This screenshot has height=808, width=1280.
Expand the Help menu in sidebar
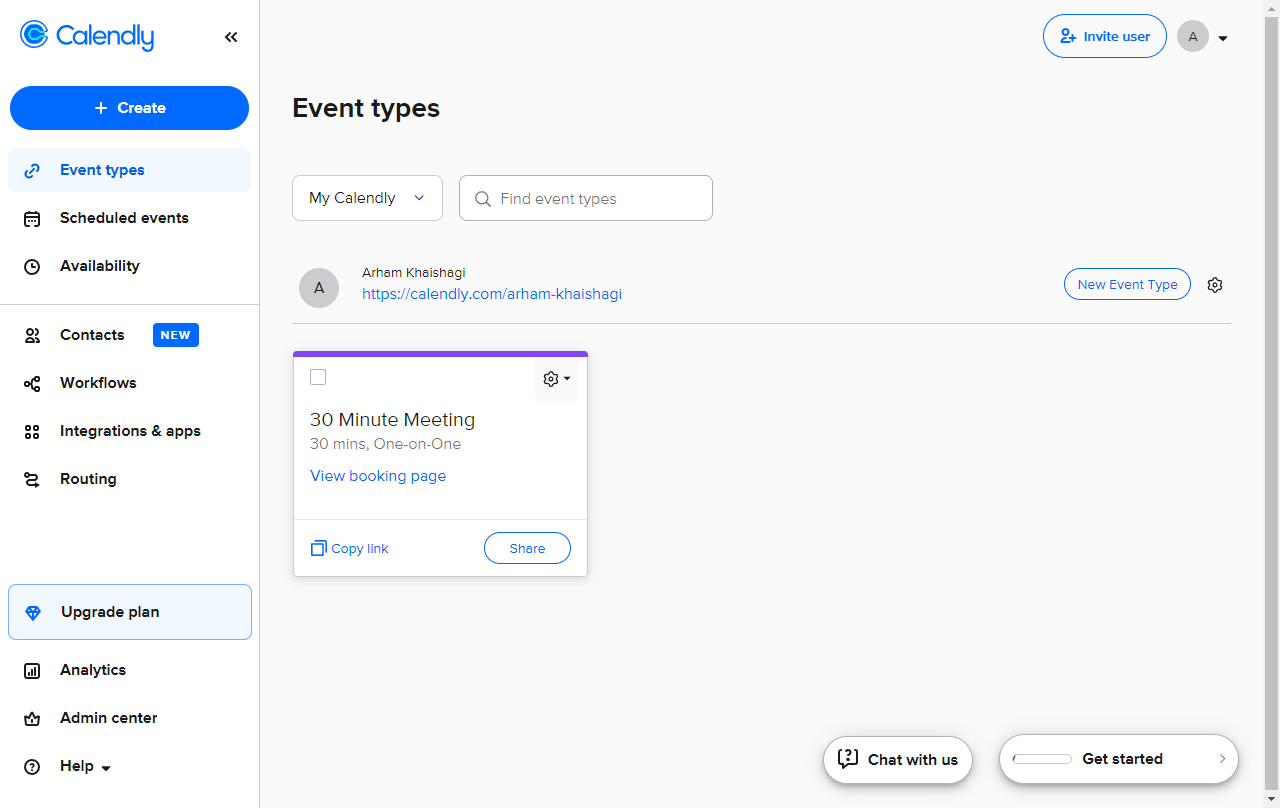pyautogui.click(x=106, y=768)
